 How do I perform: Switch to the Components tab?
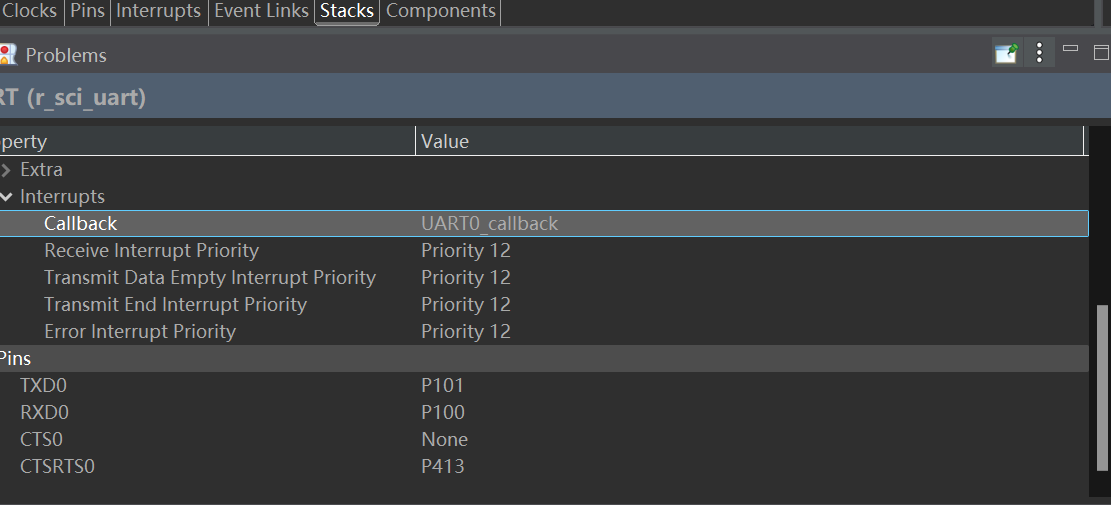(x=441, y=11)
